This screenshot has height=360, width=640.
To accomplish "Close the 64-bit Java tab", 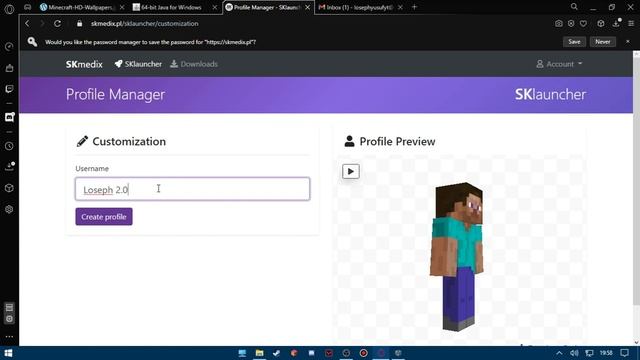I will [x=215, y=7].
